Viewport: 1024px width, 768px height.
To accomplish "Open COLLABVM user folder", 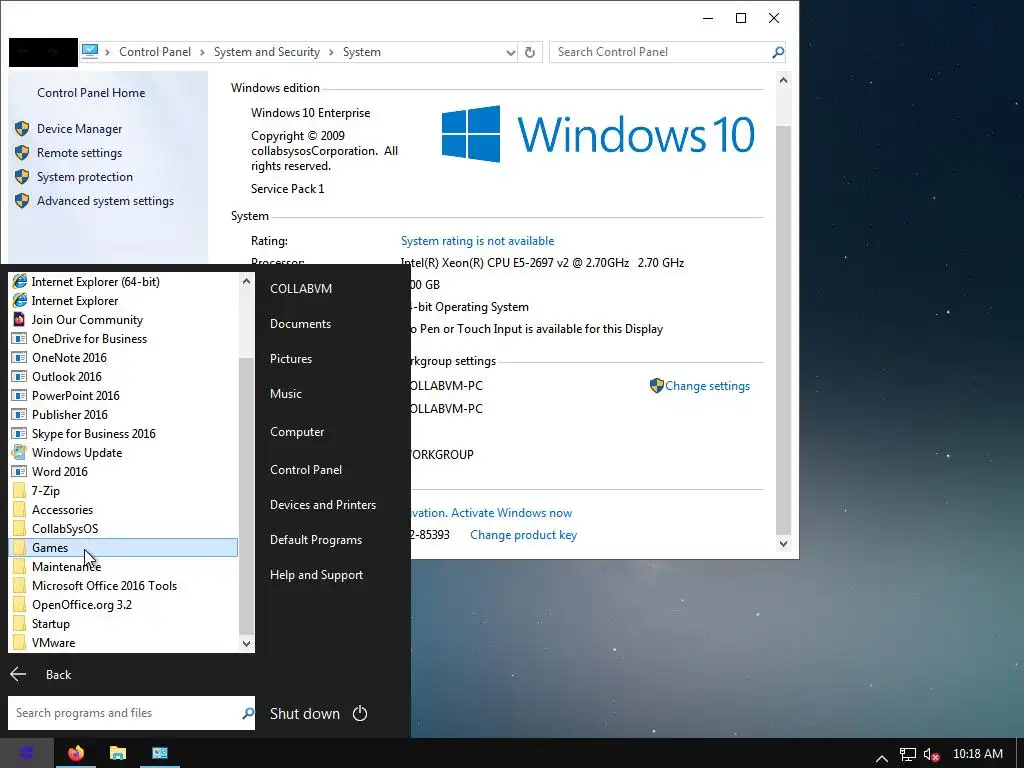I will [x=301, y=289].
